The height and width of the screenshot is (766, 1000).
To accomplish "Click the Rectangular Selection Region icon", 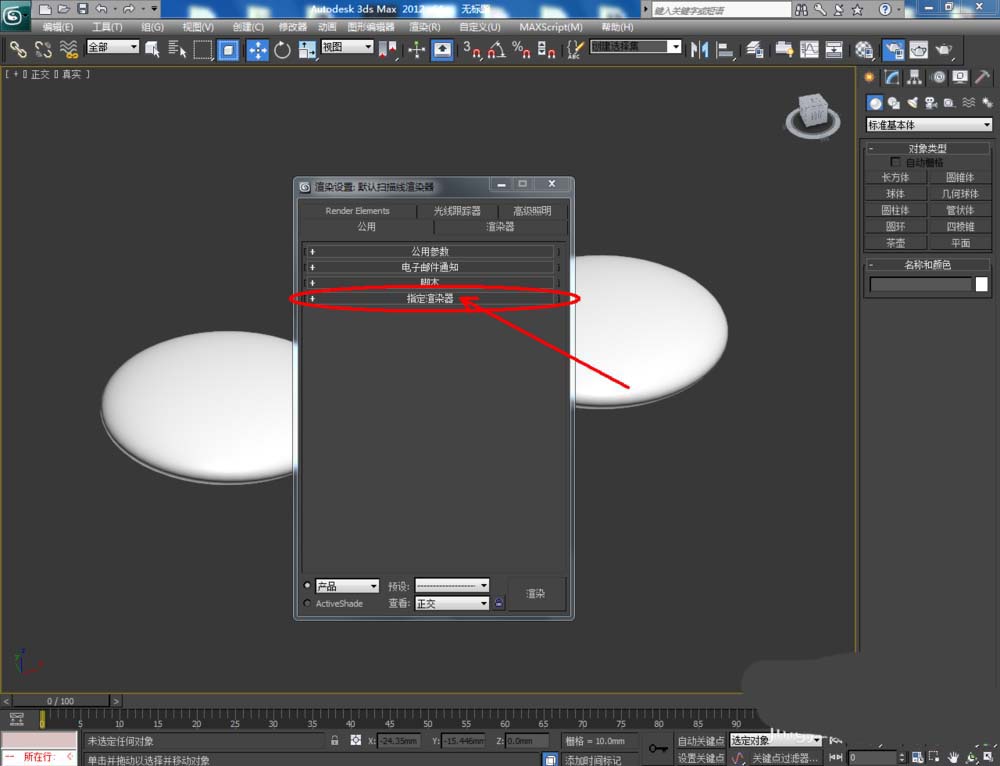I will tap(203, 50).
